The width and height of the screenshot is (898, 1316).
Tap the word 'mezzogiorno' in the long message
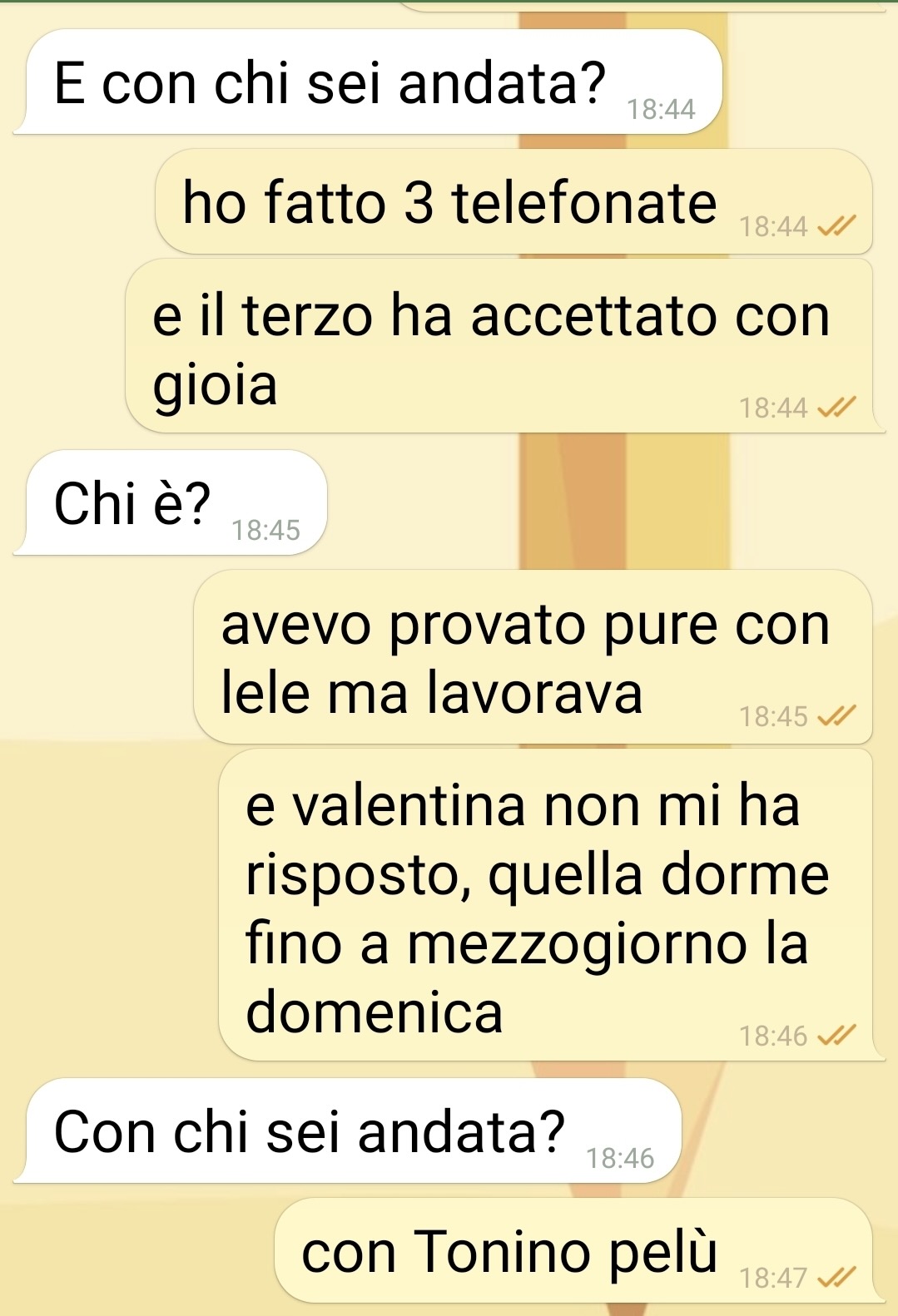pos(577,945)
